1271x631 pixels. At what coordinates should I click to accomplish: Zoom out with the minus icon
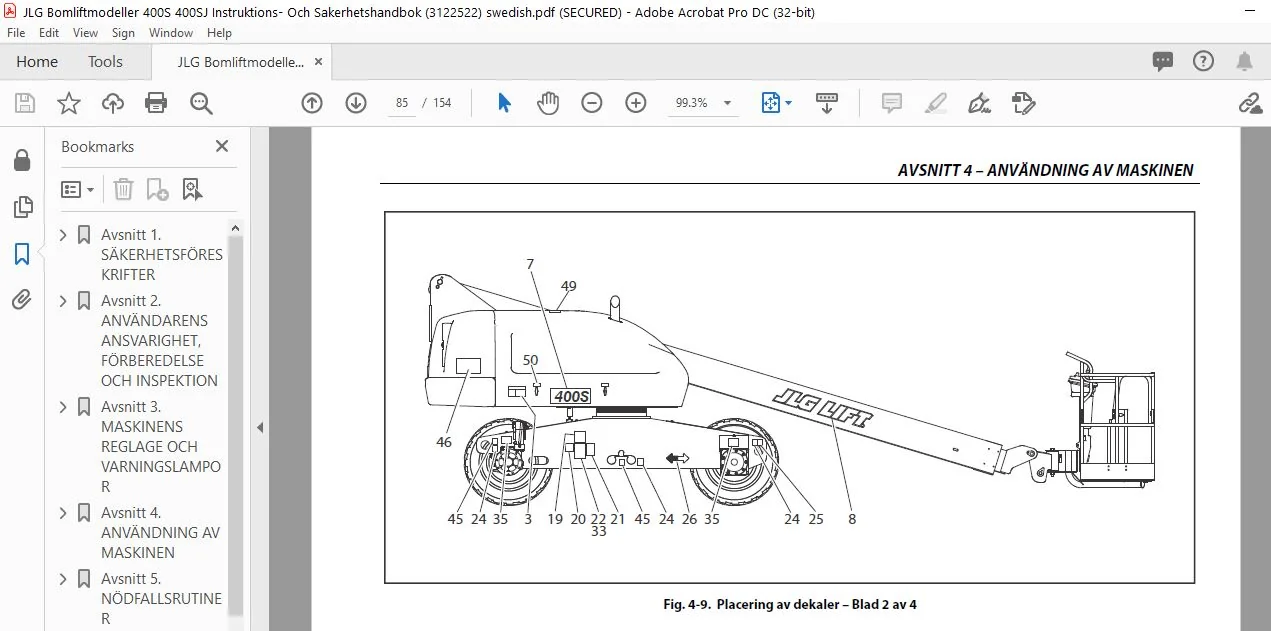(x=592, y=103)
